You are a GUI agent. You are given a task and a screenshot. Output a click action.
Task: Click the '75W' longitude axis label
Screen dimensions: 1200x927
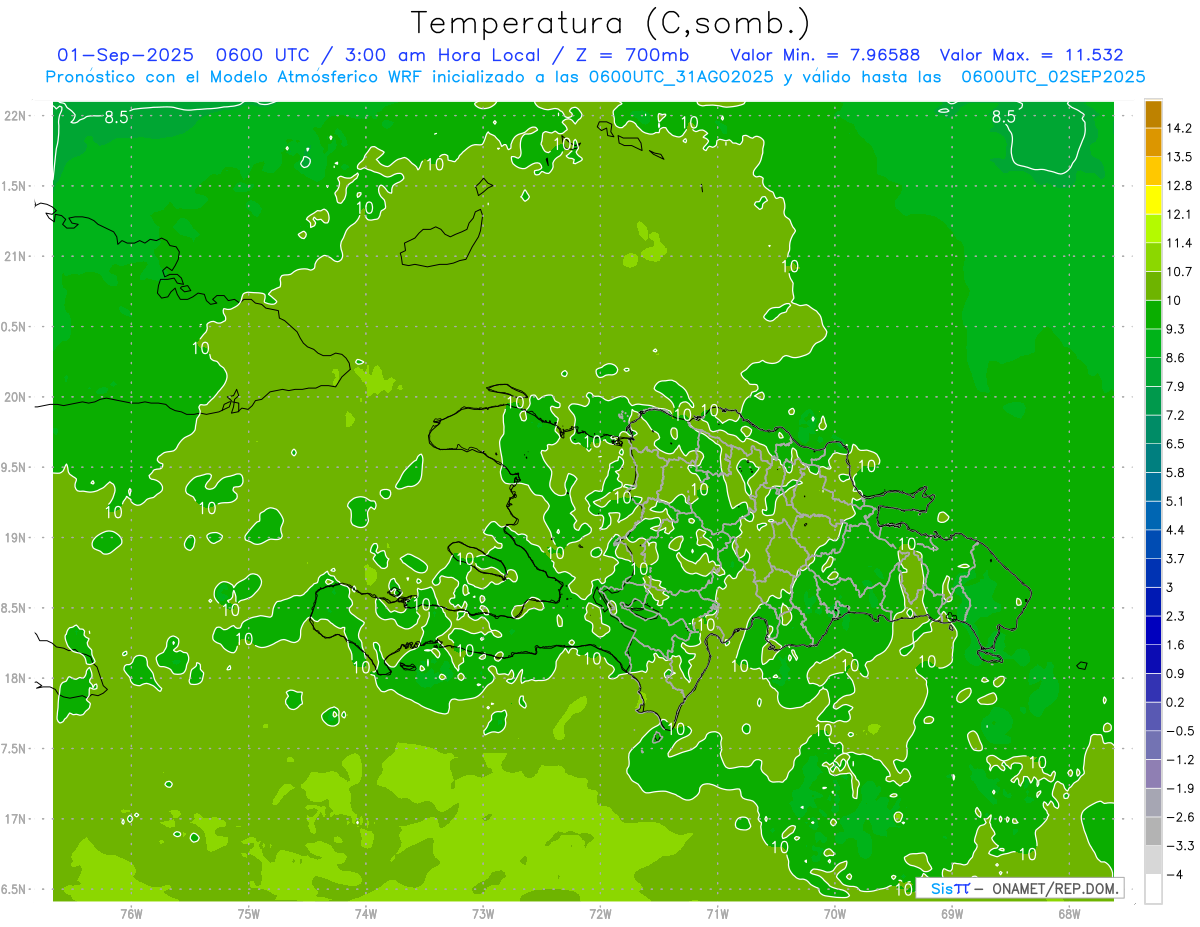click(x=248, y=913)
